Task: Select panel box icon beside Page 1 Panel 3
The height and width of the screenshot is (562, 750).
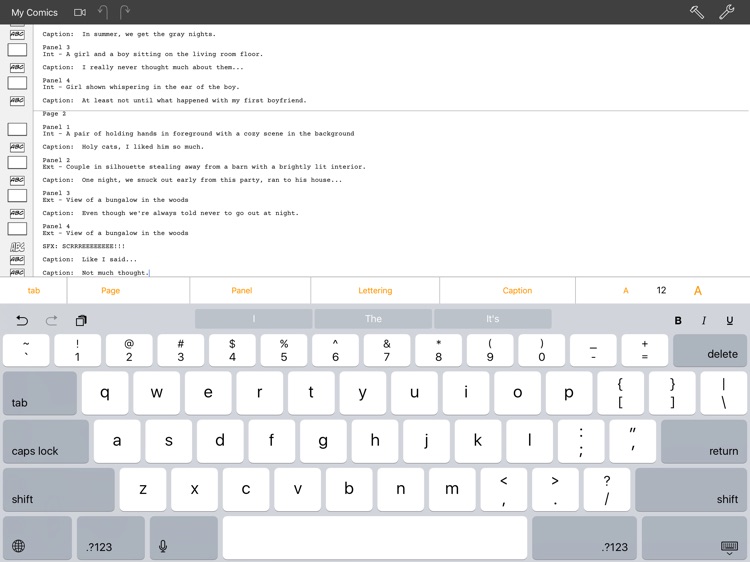Action: click(x=17, y=50)
